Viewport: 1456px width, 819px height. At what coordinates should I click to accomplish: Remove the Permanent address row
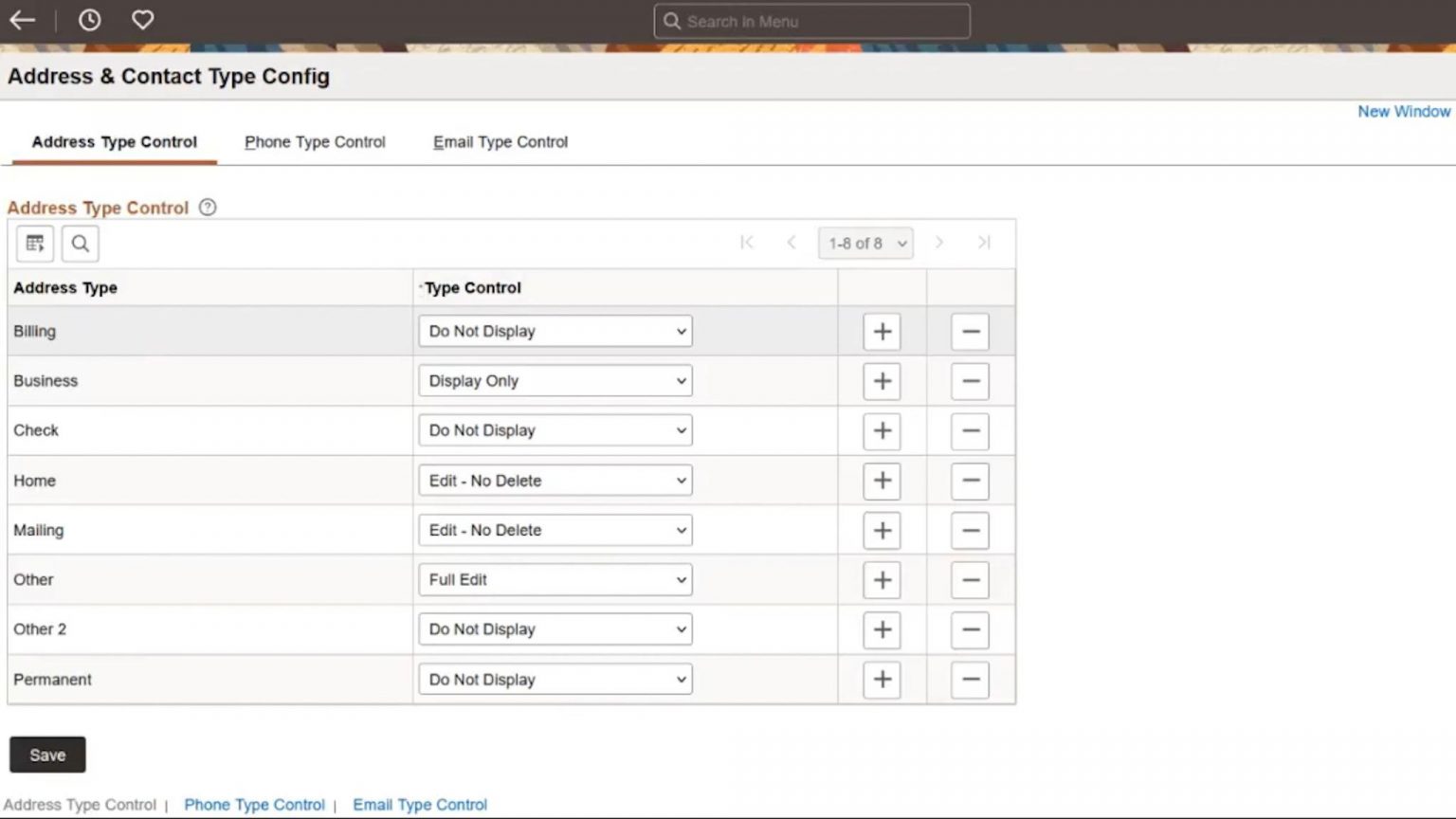click(x=970, y=680)
